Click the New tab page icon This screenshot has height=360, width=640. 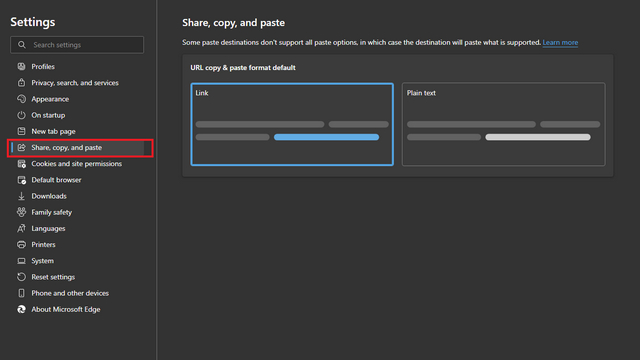click(21, 131)
